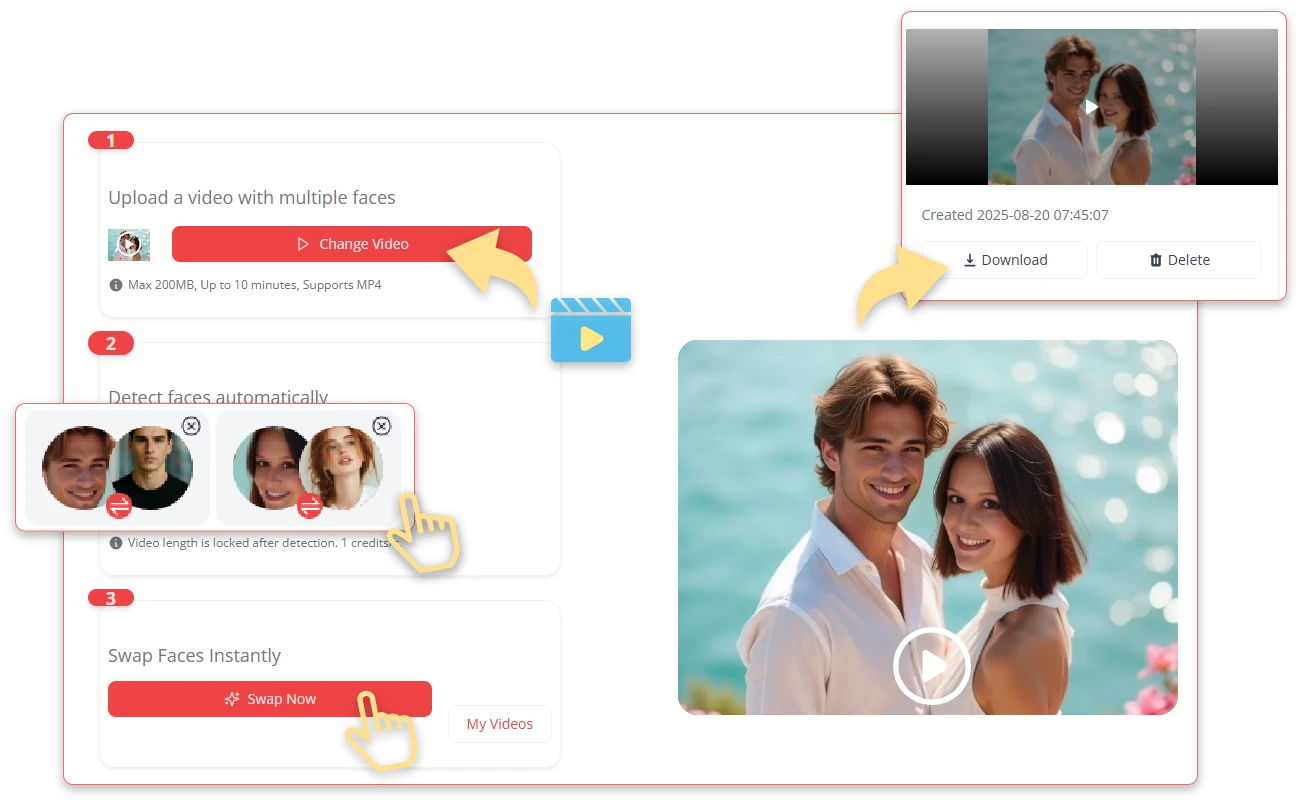Click the Change Video button
The width and height of the screenshot is (1302, 804).
click(x=351, y=244)
